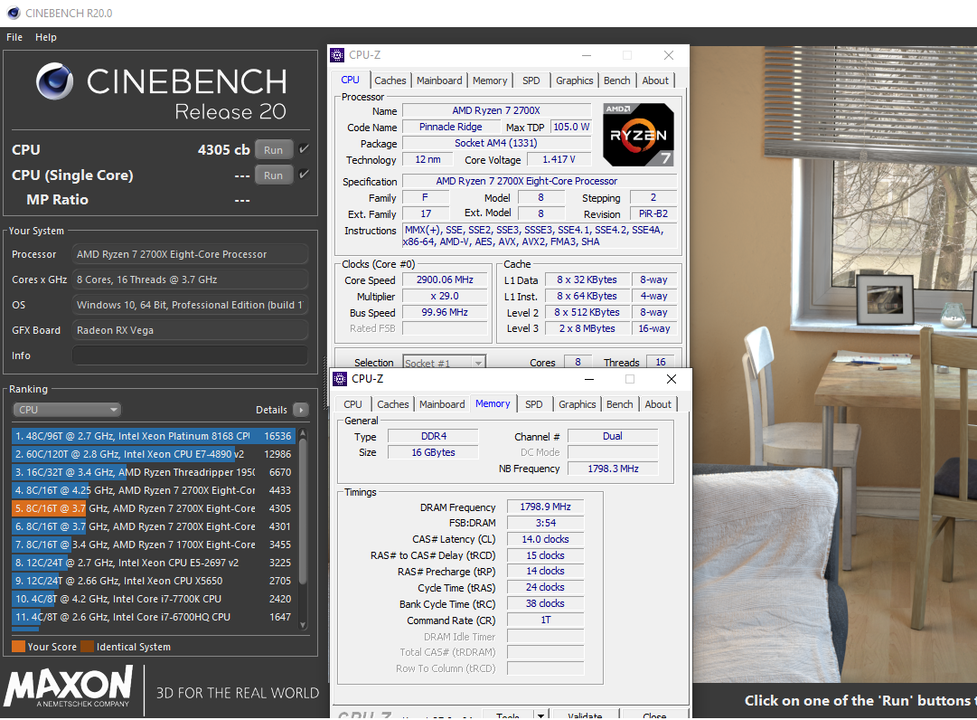This screenshot has width=977, height=720.
Task: Switch to Caches tab in upper CPU-Z window
Action: pos(390,80)
